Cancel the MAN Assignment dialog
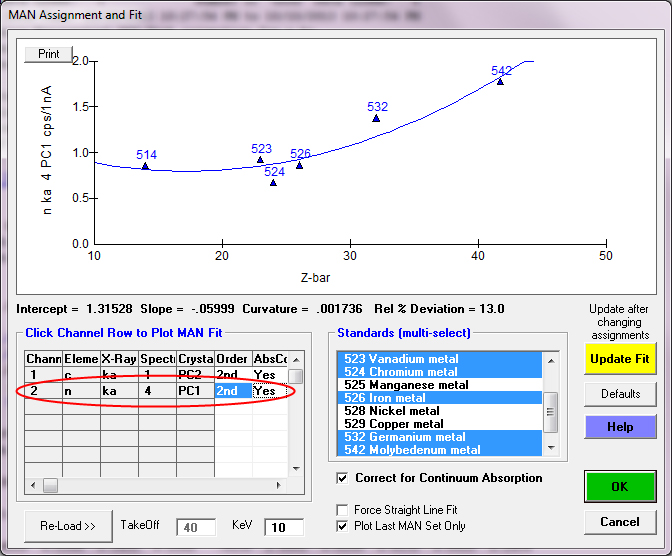672x556 pixels. pos(620,522)
